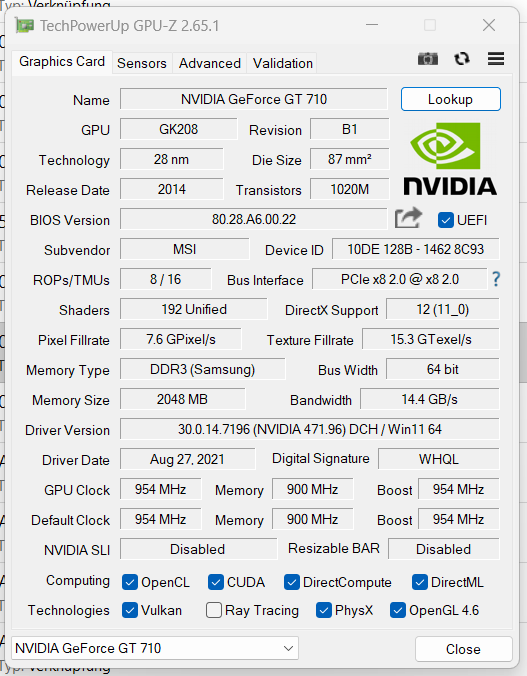Open the NVIDIA GeForce GT 710 combo box
Image resolution: width=527 pixels, height=676 pixels.
pyautogui.click(x=155, y=648)
